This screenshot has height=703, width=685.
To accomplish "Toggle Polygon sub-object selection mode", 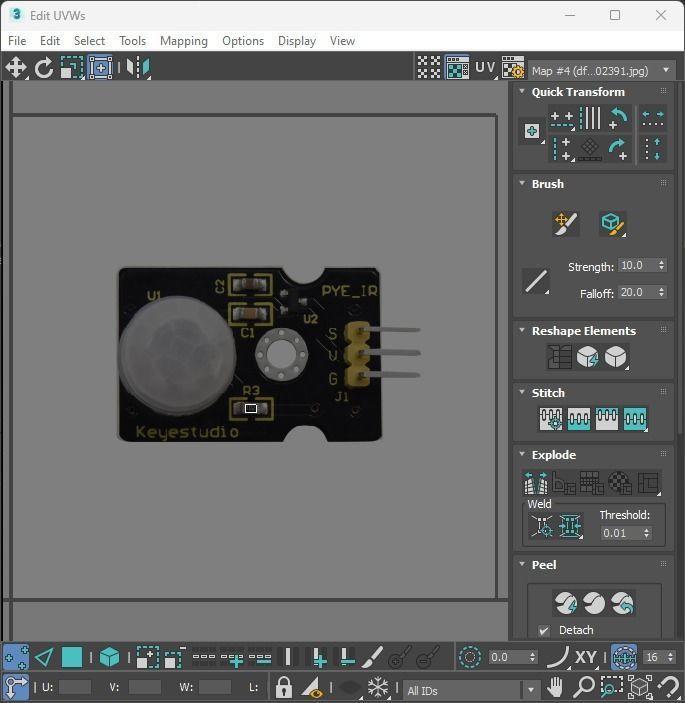I will pos(72,658).
